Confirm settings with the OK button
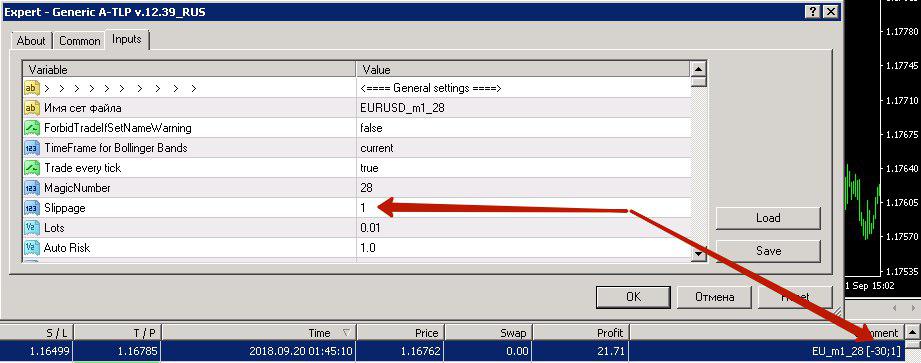 pyautogui.click(x=633, y=297)
